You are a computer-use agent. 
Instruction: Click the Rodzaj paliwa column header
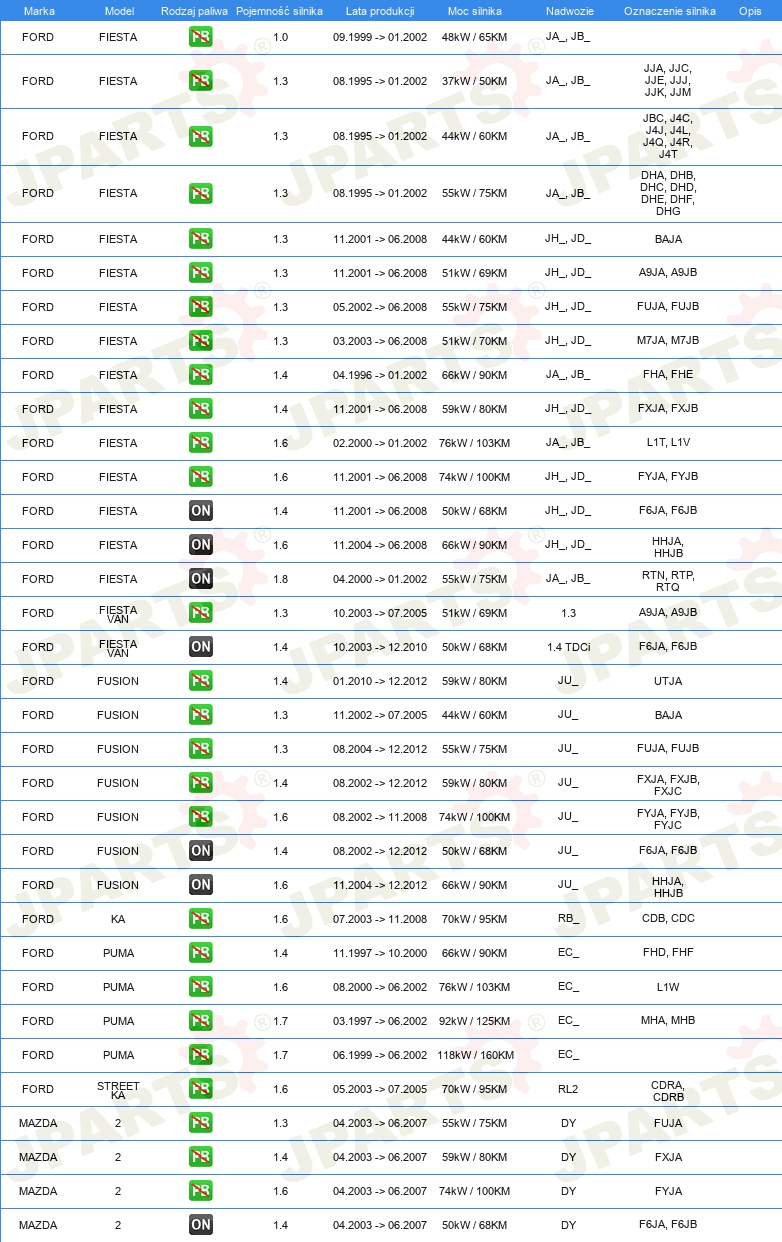point(194,10)
